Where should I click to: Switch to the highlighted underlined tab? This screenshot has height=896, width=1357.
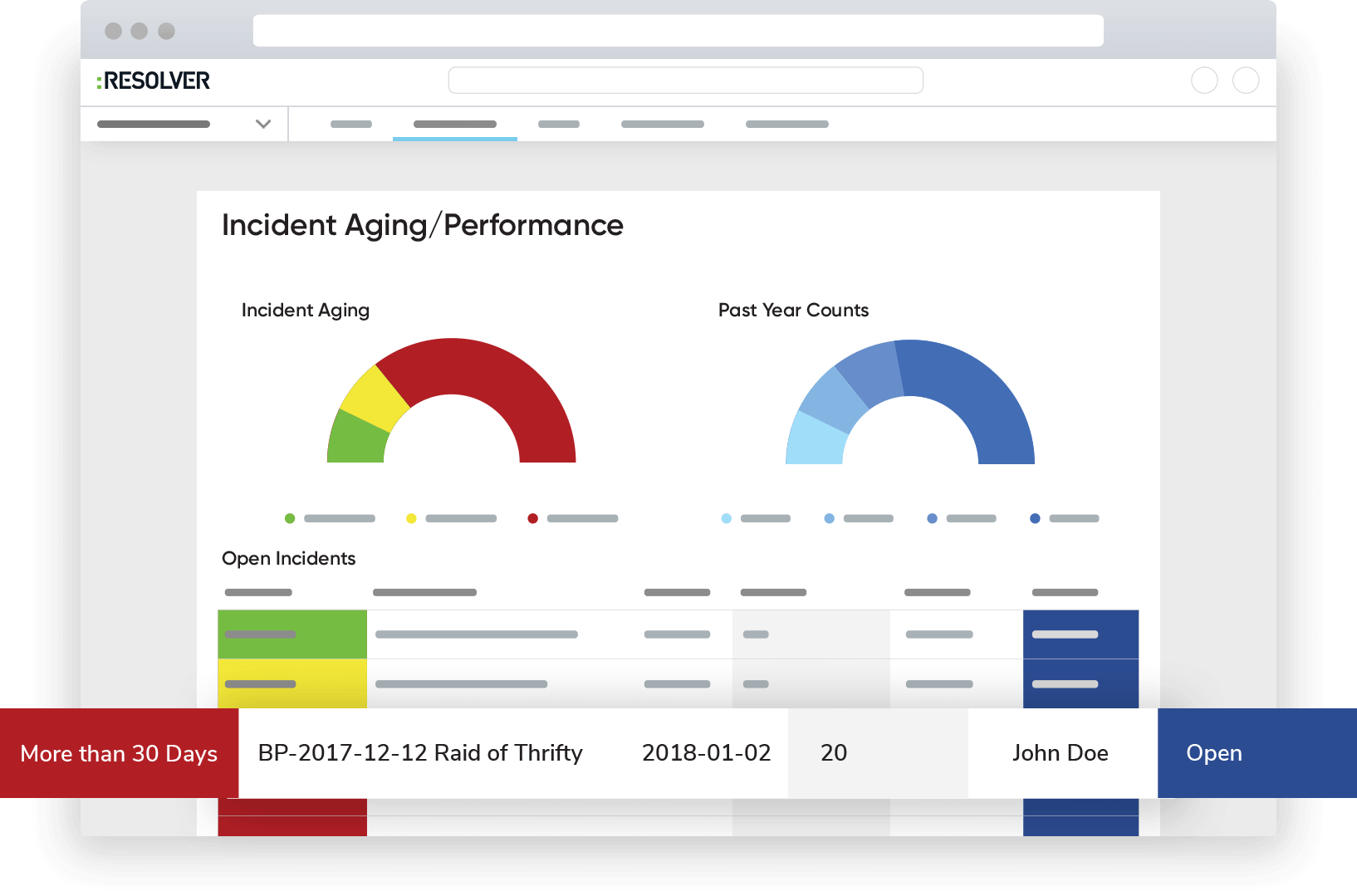[454, 124]
